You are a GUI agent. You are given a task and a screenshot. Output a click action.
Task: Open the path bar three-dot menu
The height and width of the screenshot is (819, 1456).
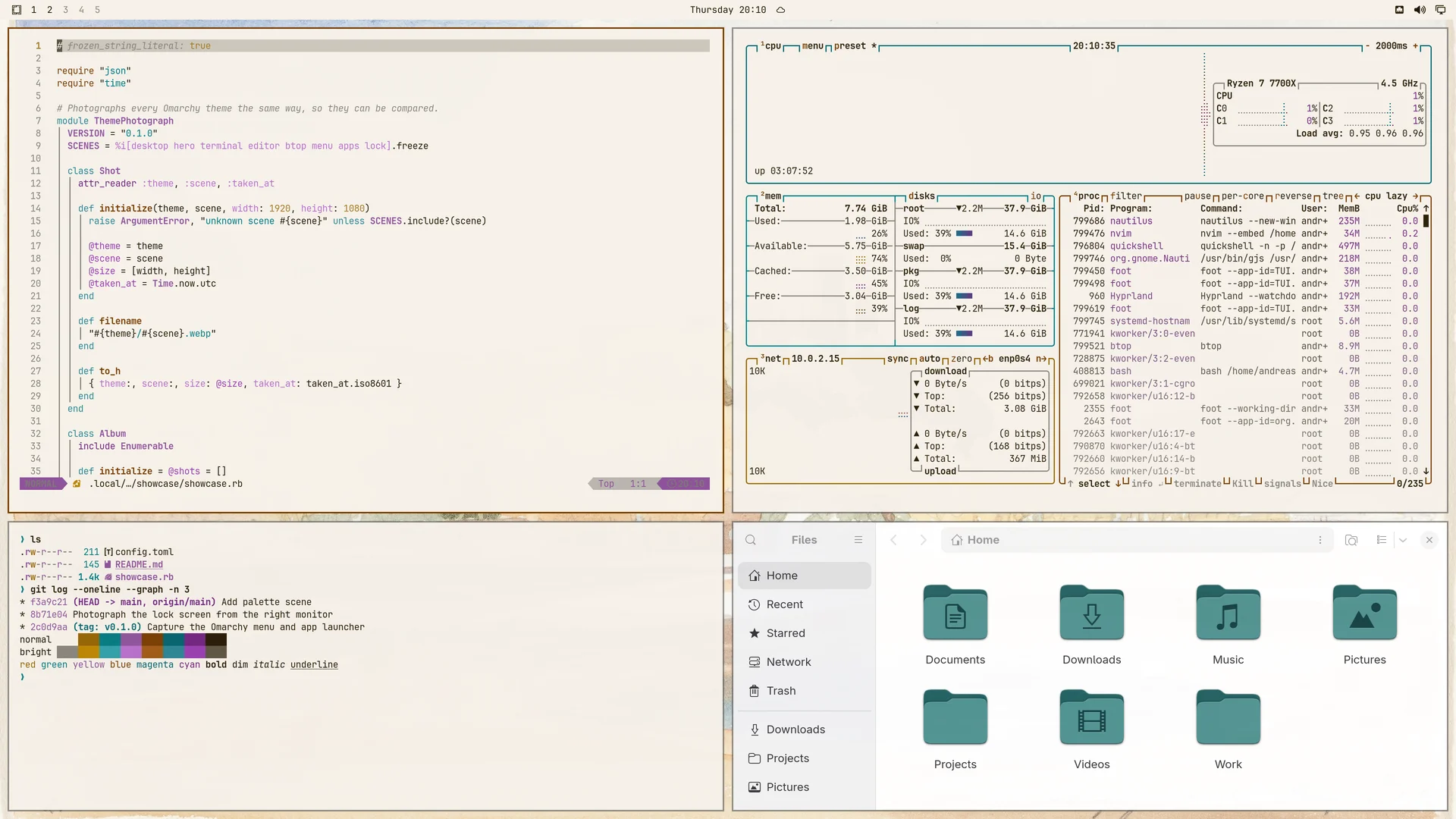(1319, 540)
